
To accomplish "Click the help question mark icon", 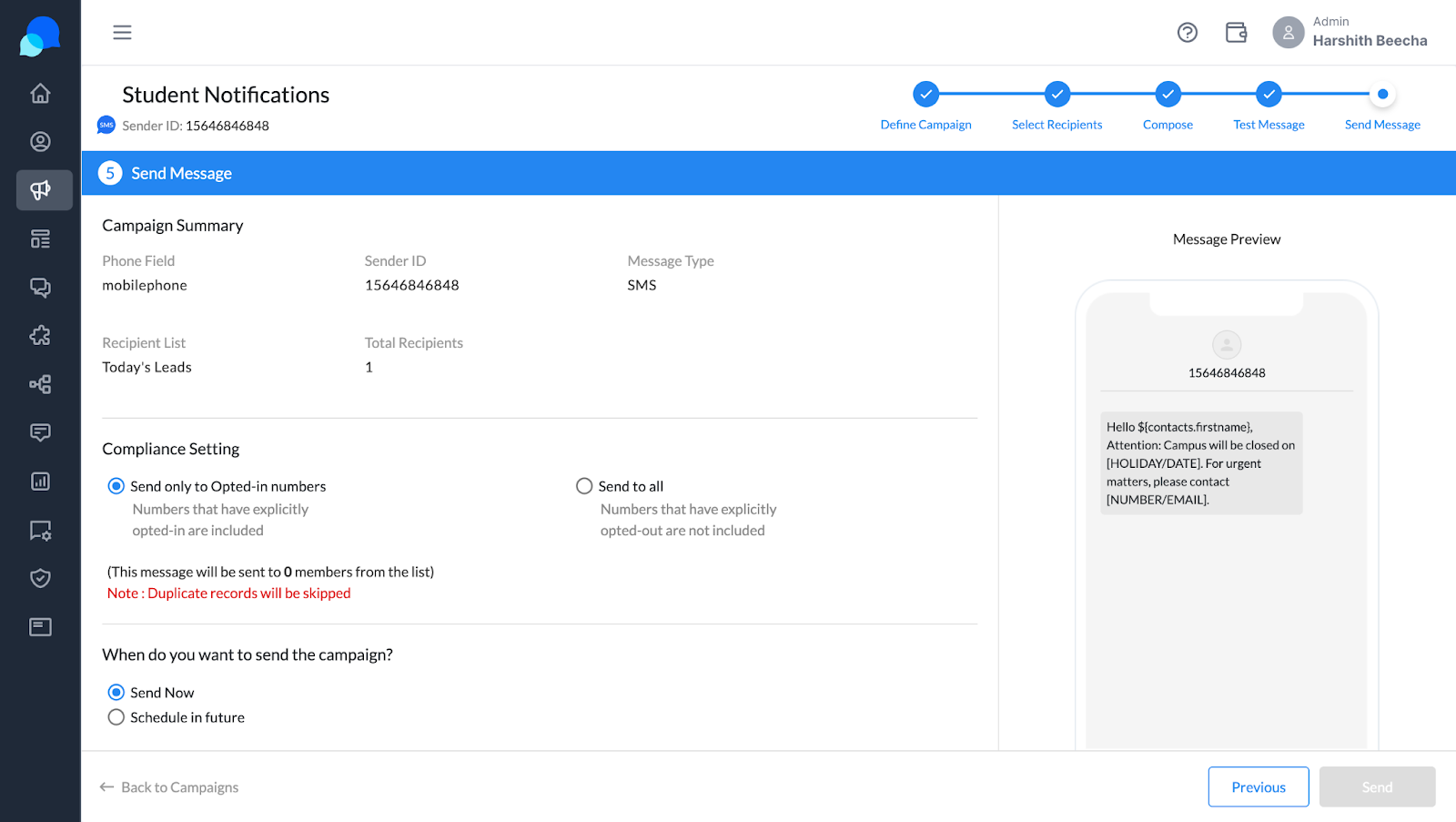I will [x=1187, y=33].
